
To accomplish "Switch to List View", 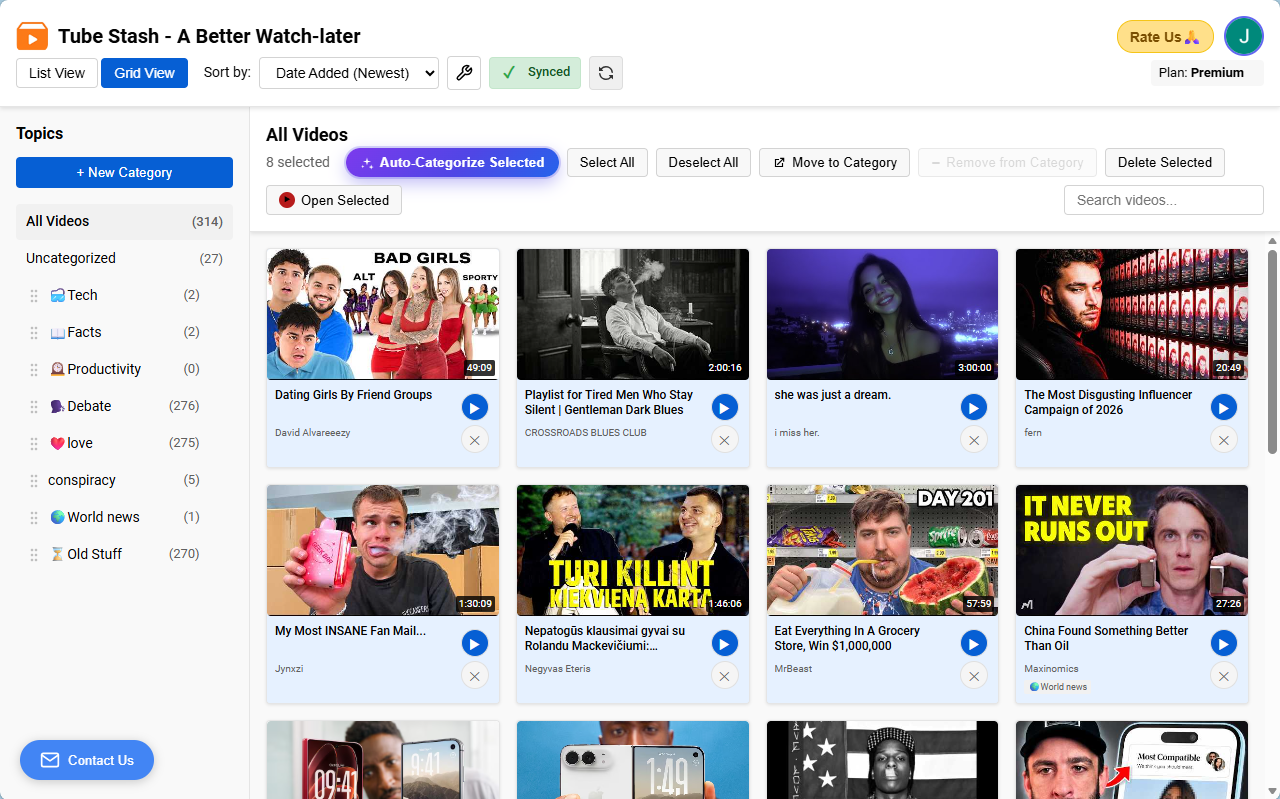I will tap(57, 73).
